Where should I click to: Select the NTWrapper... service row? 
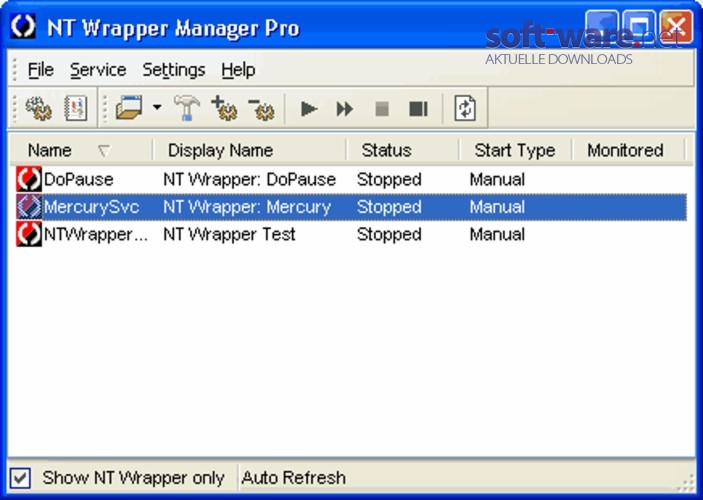coord(351,234)
